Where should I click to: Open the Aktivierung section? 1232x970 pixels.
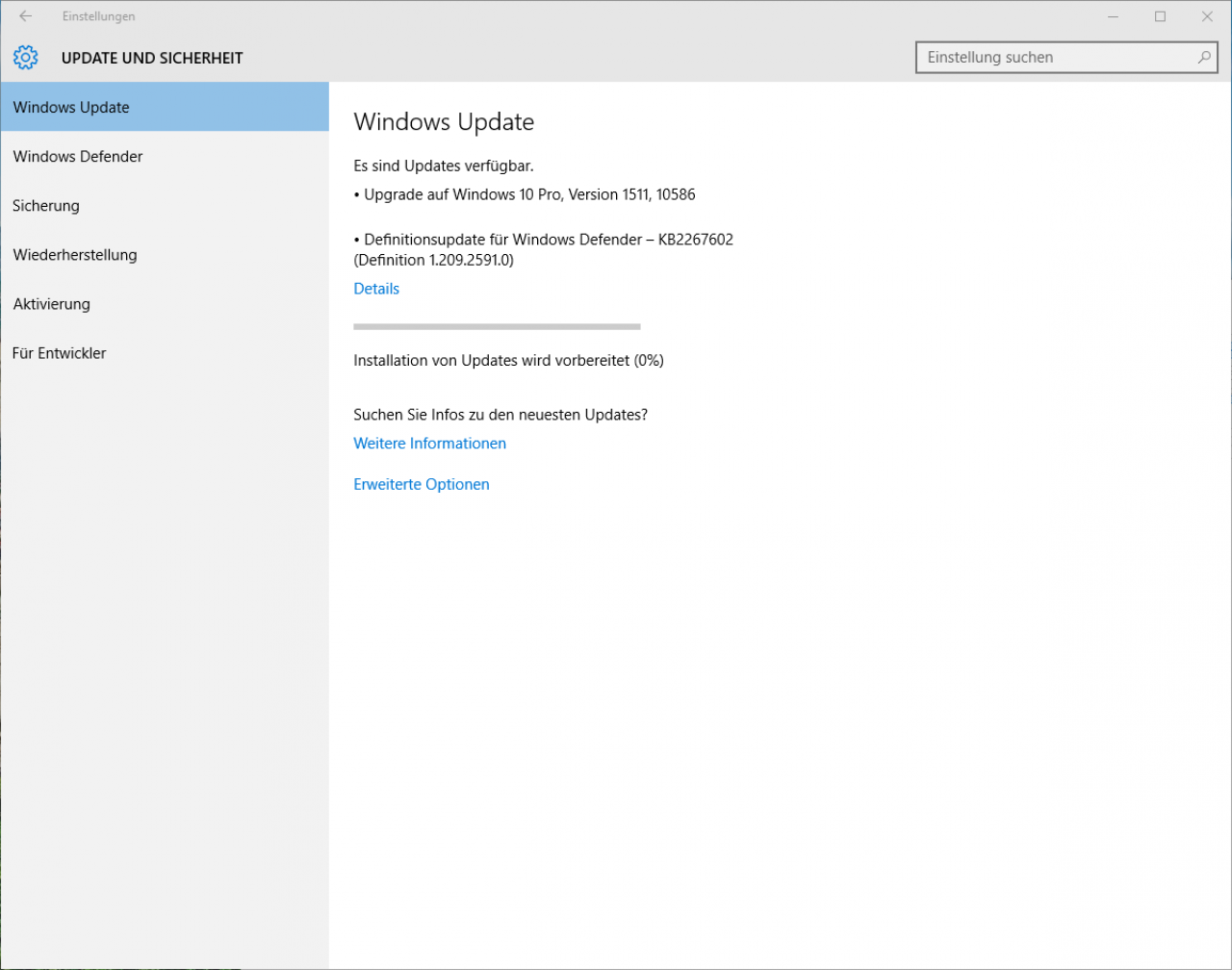pyautogui.click(x=165, y=303)
